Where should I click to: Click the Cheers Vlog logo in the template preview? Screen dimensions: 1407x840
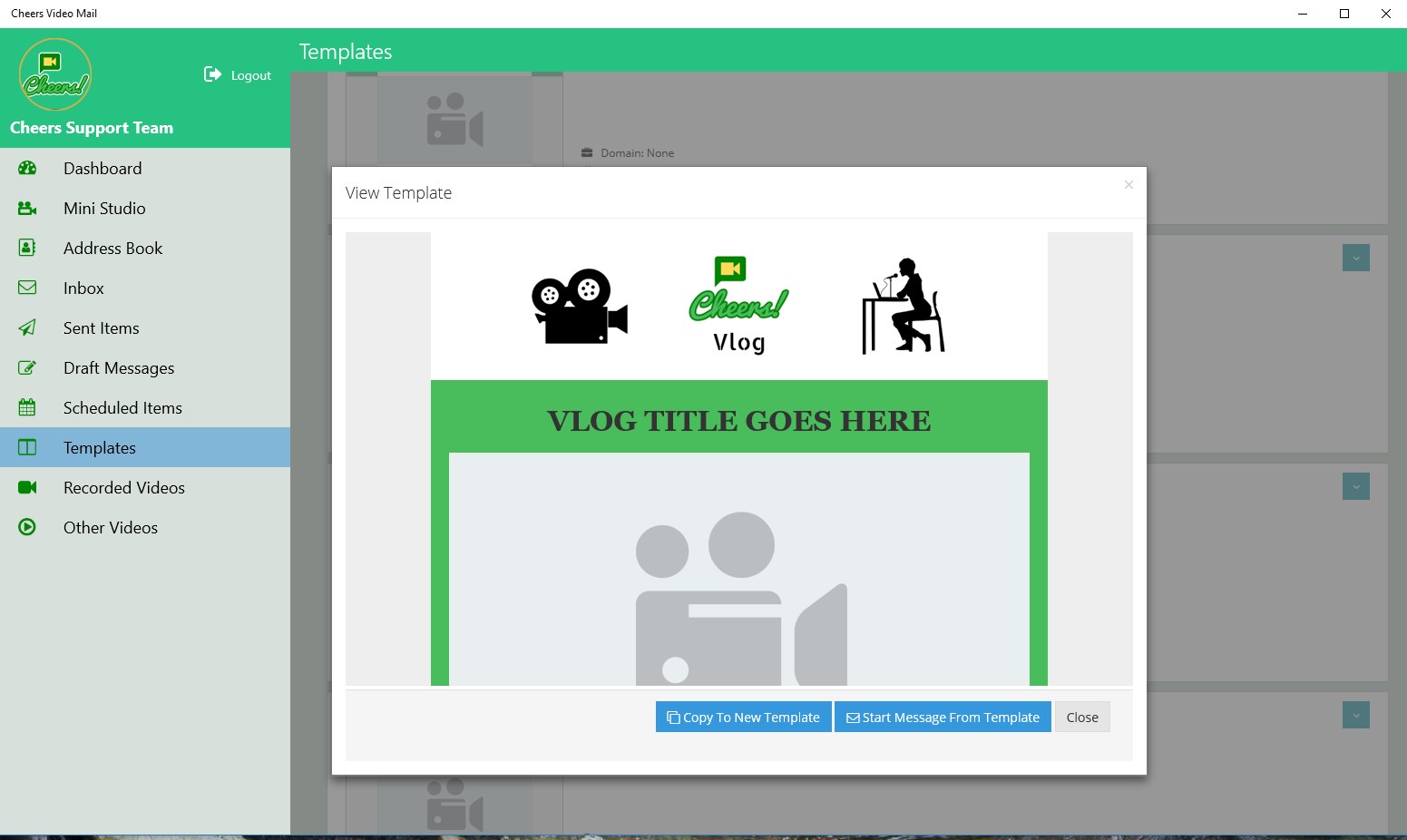[739, 306]
